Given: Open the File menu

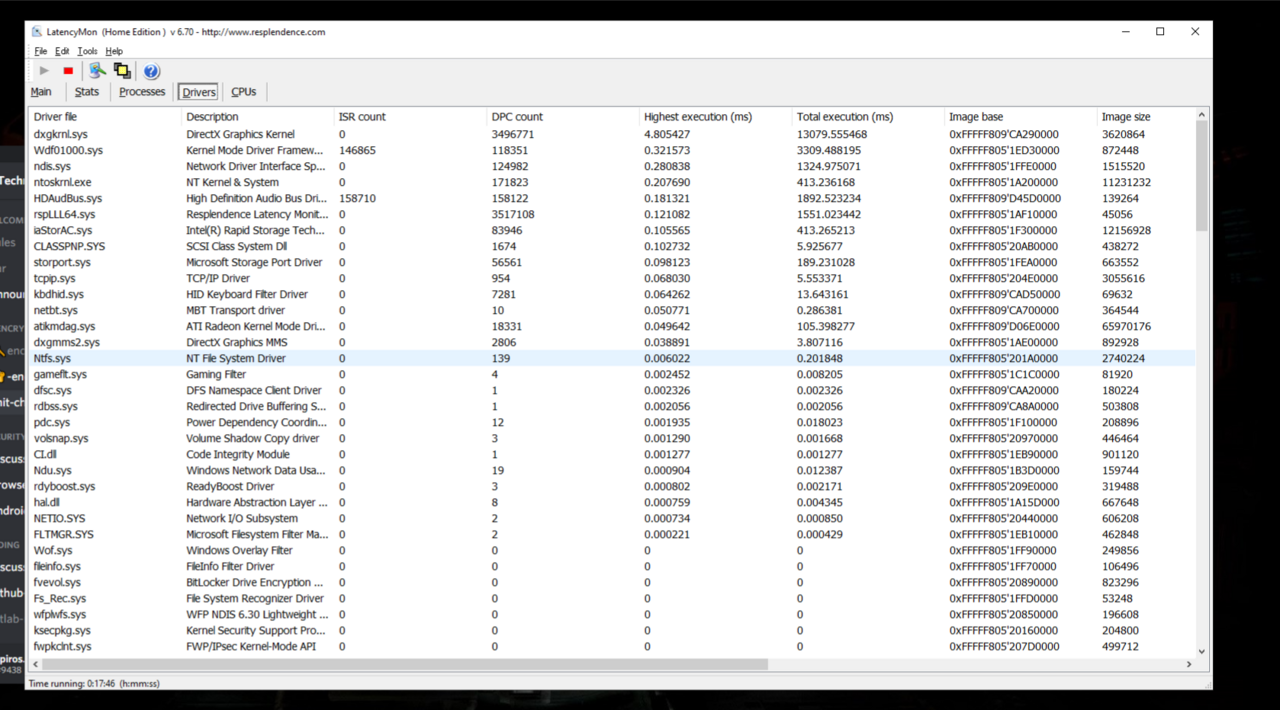Looking at the screenshot, I should pyautogui.click(x=41, y=51).
